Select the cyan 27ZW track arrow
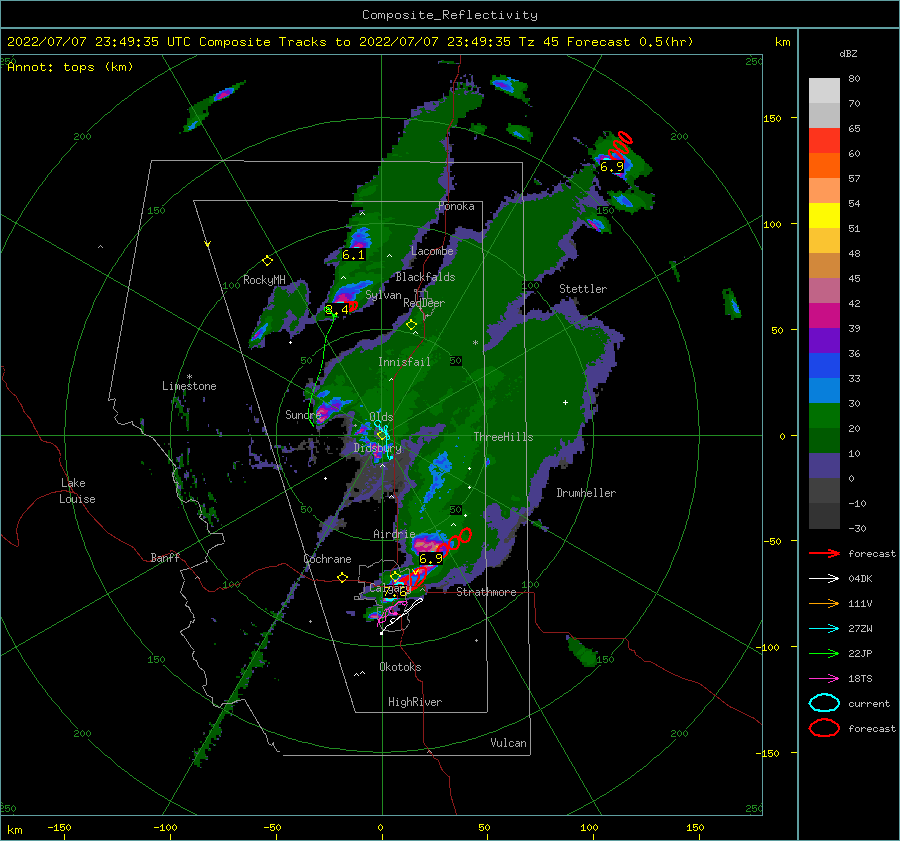This screenshot has width=900, height=841. (824, 629)
